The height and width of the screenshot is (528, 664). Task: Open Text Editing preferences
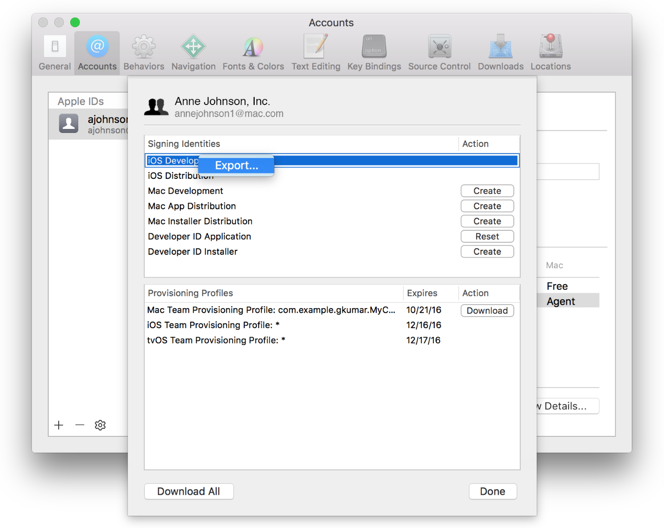point(316,53)
